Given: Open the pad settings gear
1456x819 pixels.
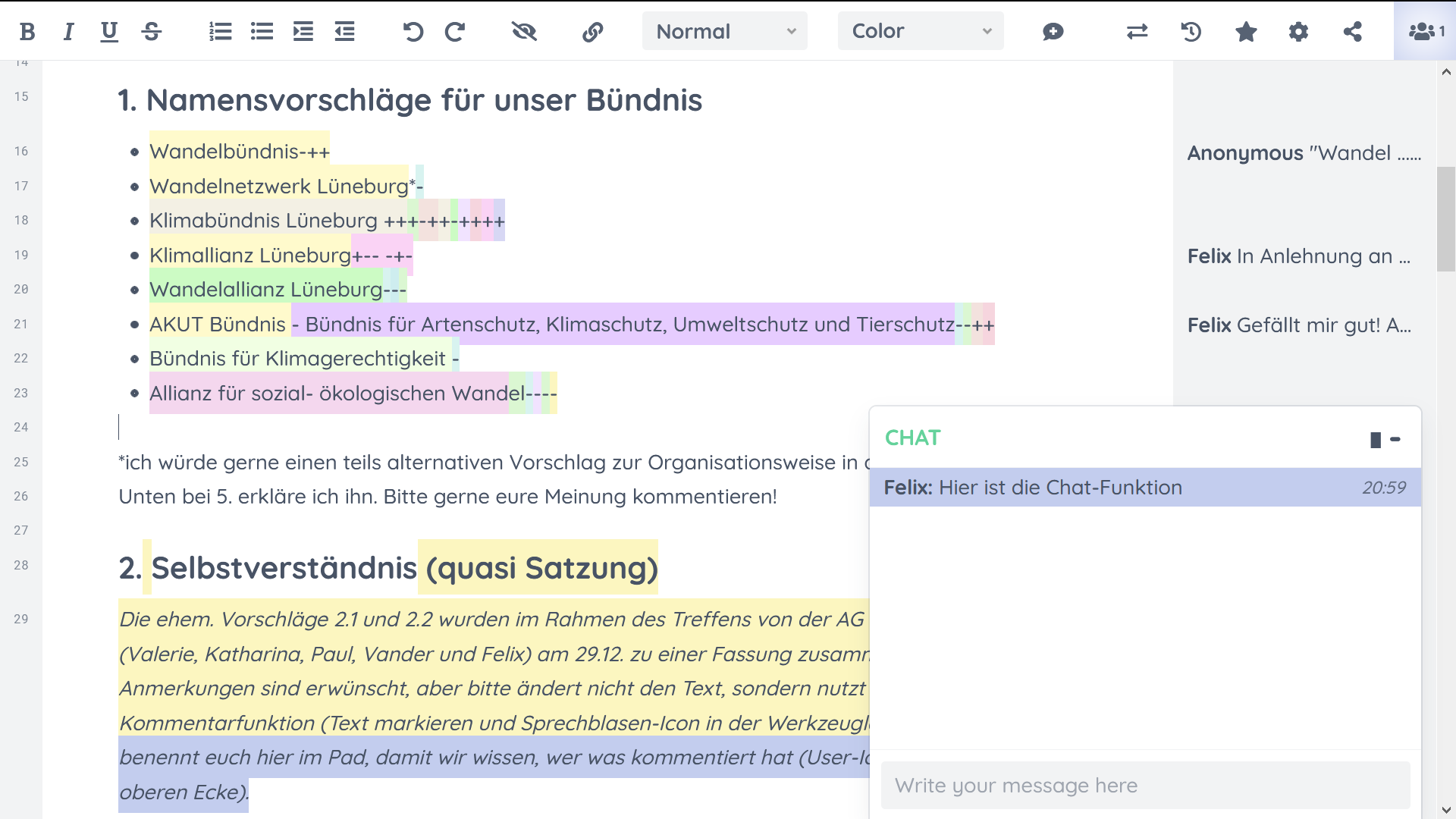Looking at the screenshot, I should [1298, 31].
